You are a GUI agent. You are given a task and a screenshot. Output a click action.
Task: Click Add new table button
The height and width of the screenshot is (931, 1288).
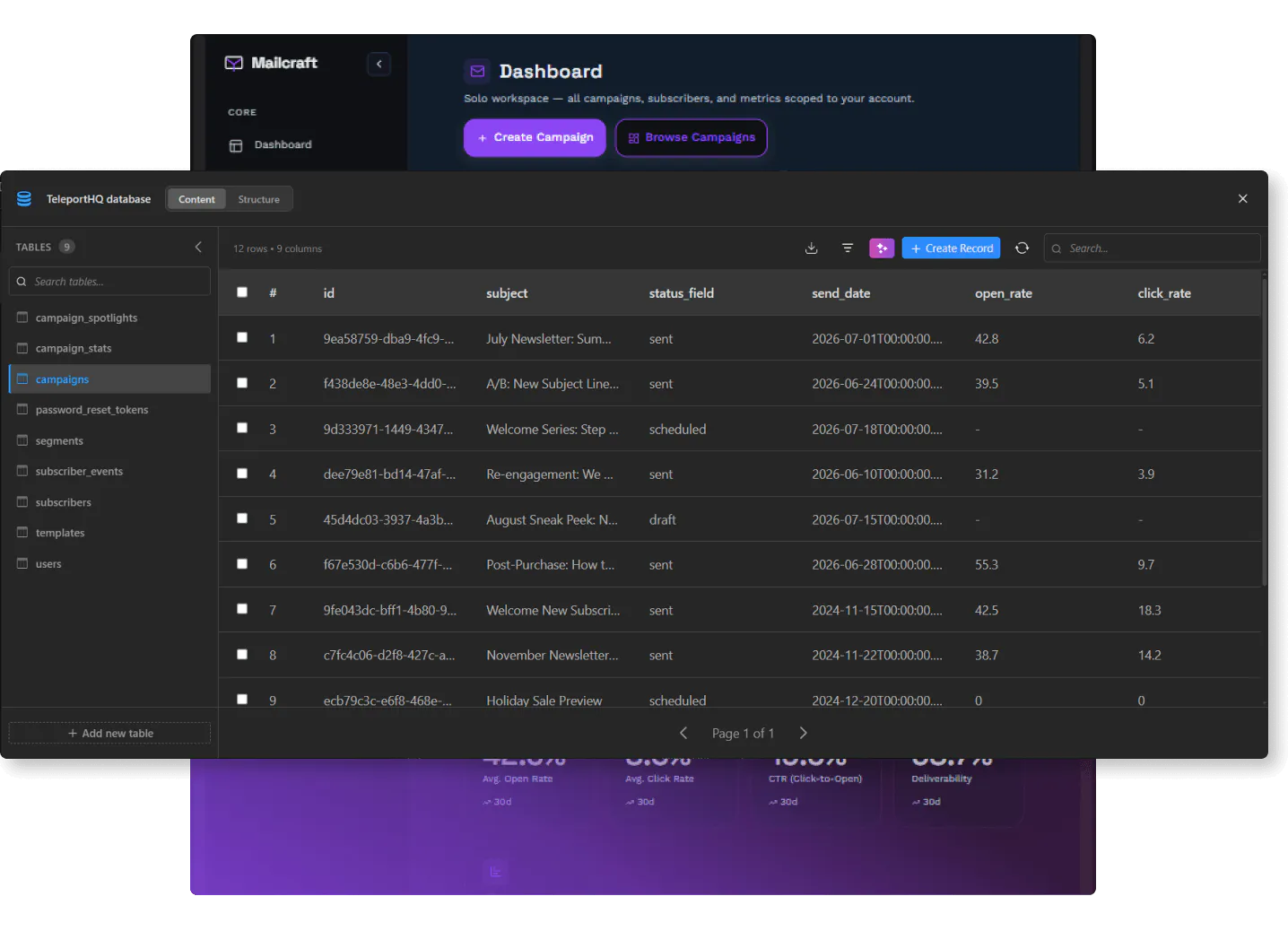[110, 733]
